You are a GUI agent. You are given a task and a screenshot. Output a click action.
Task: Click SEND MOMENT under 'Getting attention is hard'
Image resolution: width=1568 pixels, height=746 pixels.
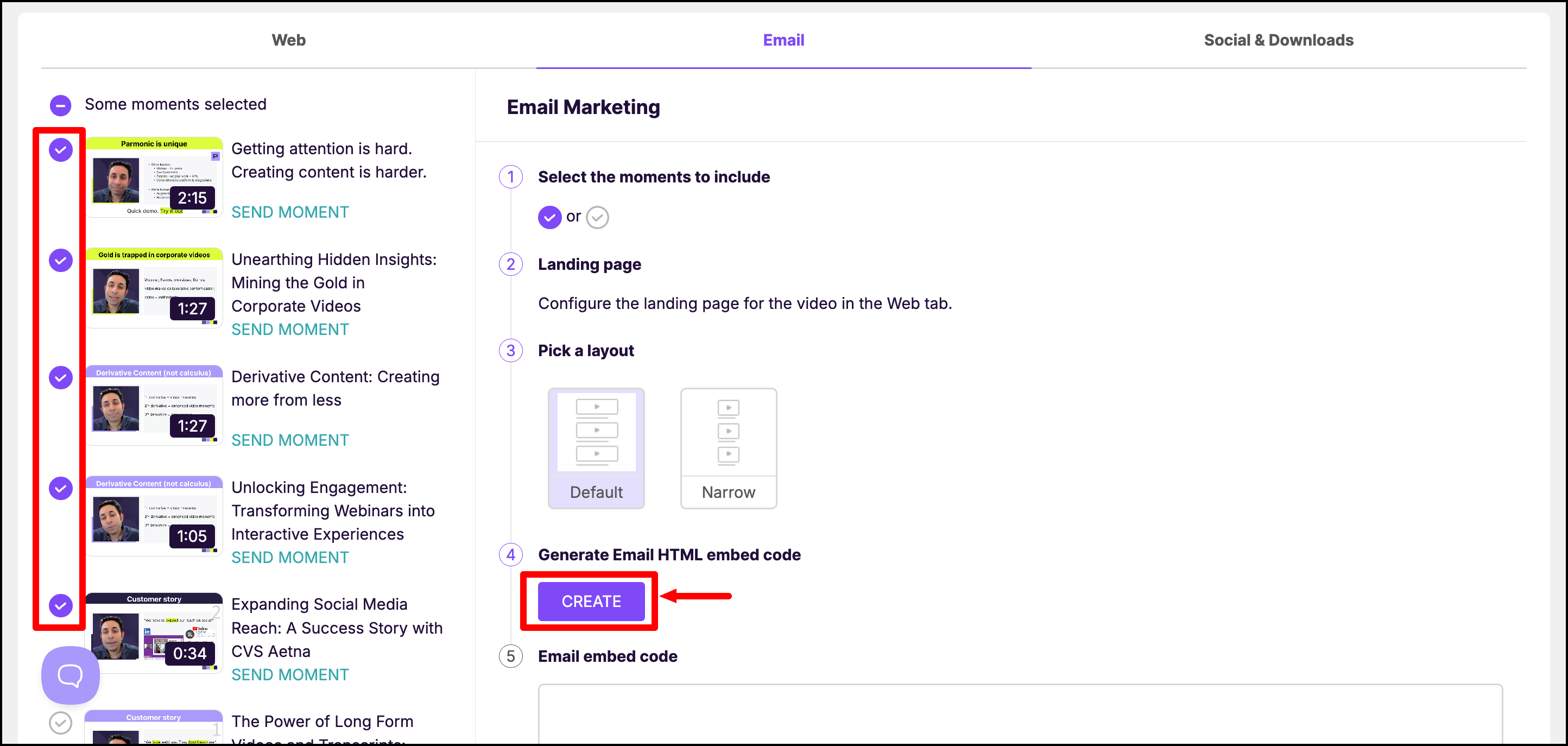[290, 212]
